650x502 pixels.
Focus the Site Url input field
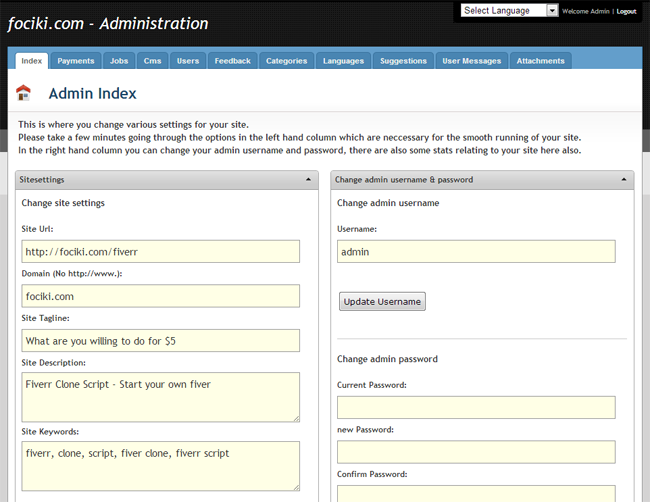[x=160, y=251]
